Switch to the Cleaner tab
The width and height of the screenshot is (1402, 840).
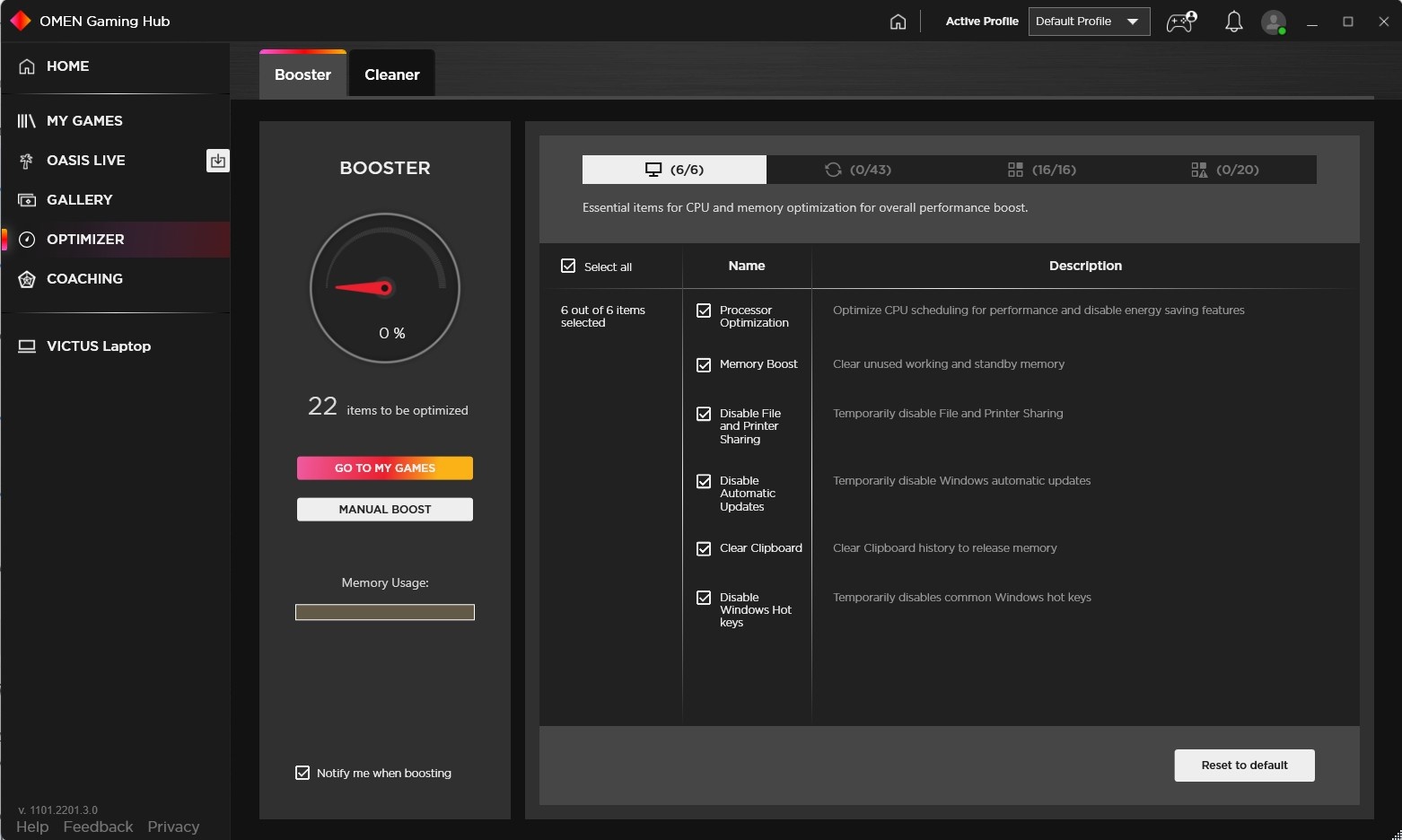[391, 74]
